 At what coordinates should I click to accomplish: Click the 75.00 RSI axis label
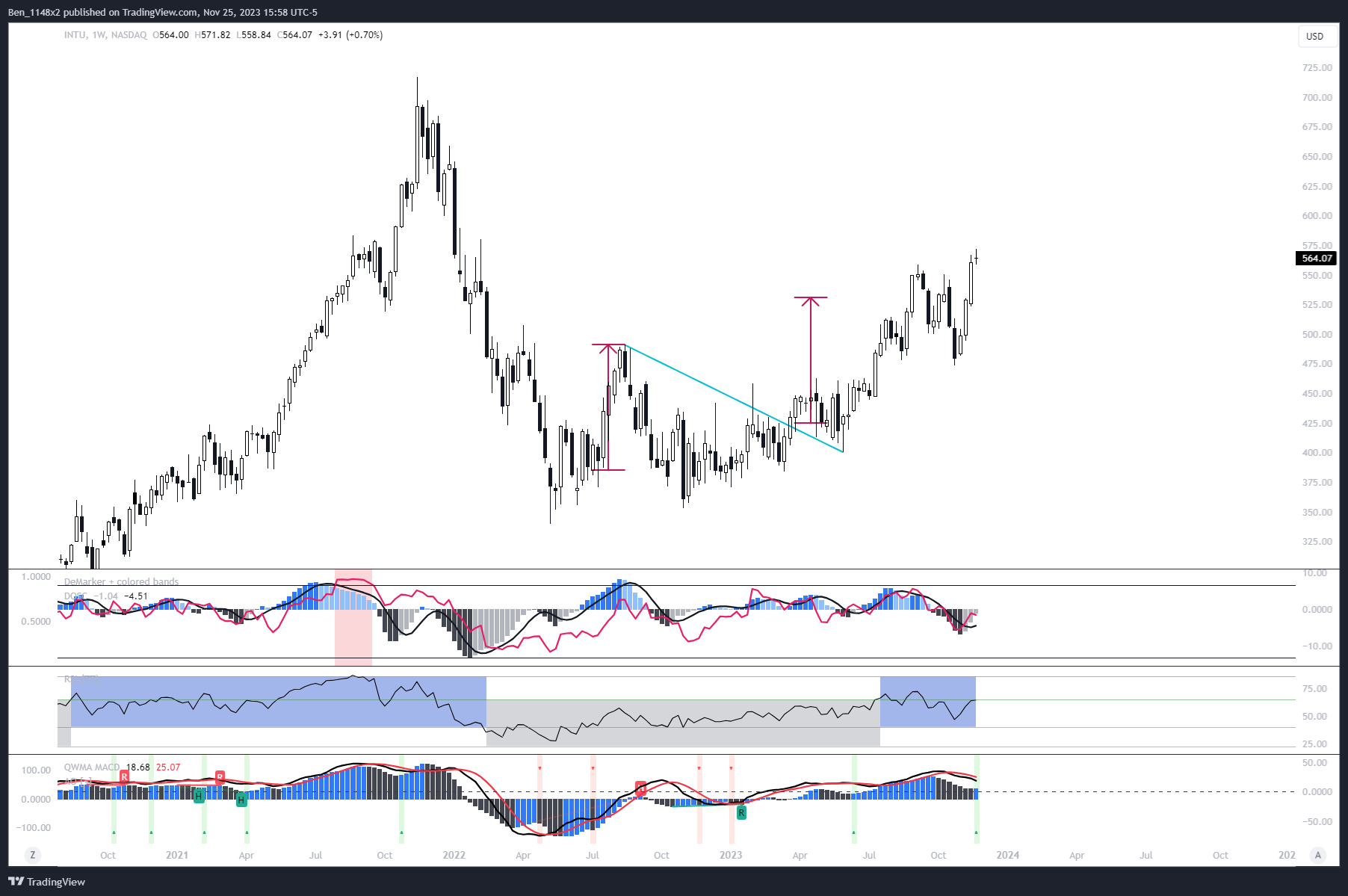[1315, 689]
